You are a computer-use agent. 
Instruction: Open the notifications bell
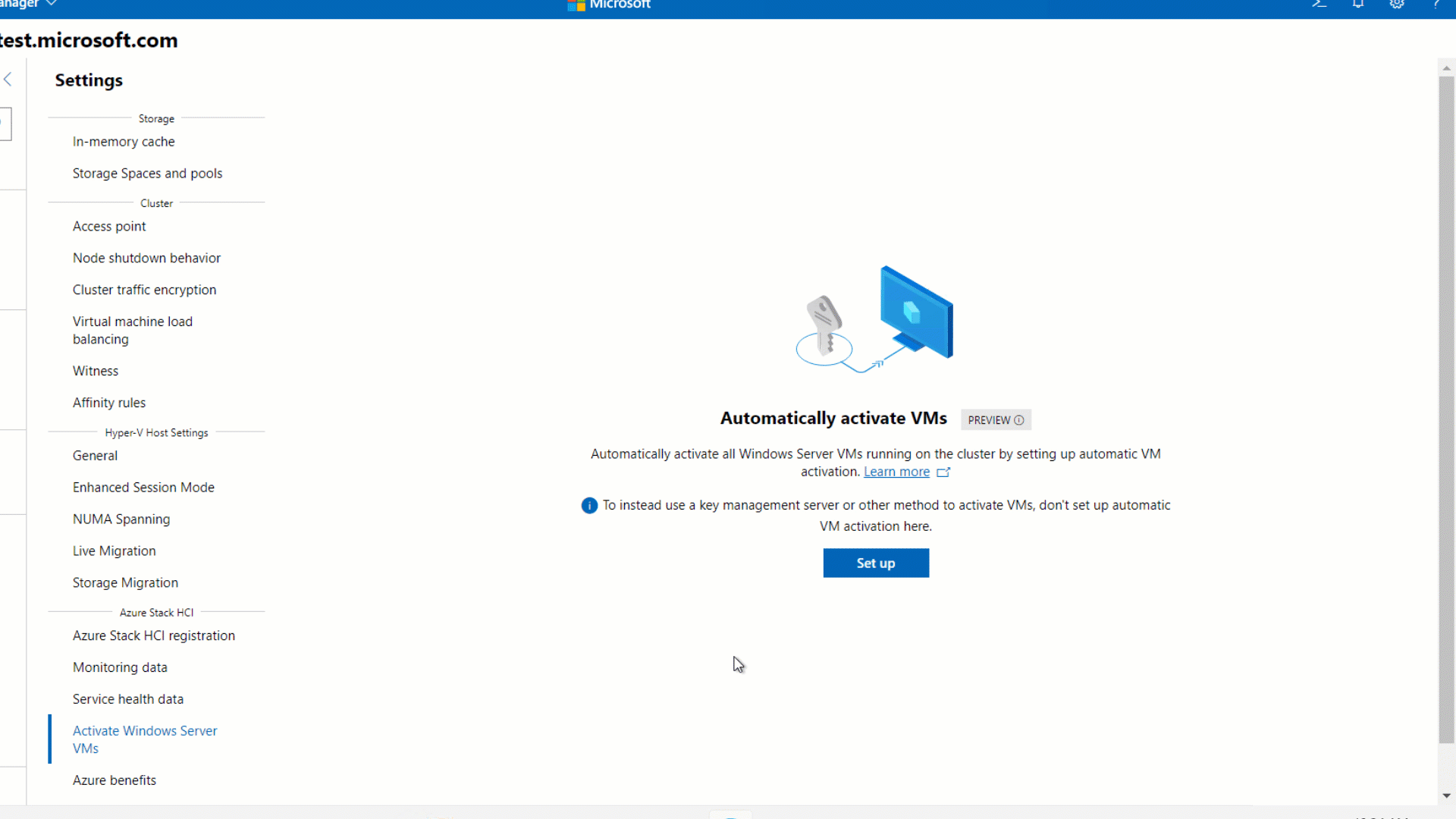click(1358, 4)
